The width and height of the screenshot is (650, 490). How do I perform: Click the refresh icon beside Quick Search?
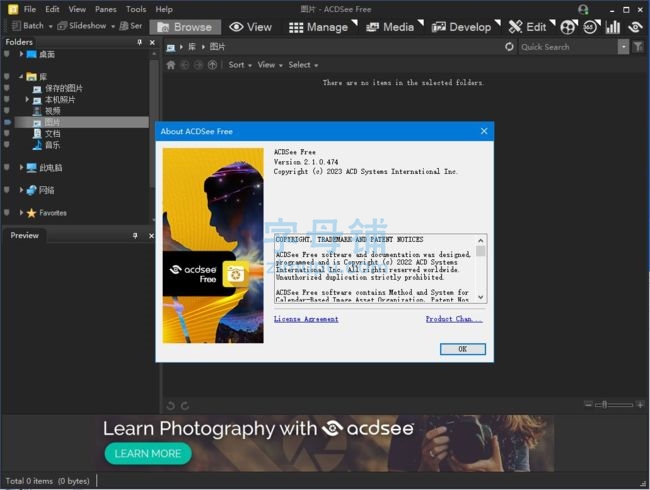click(x=509, y=47)
